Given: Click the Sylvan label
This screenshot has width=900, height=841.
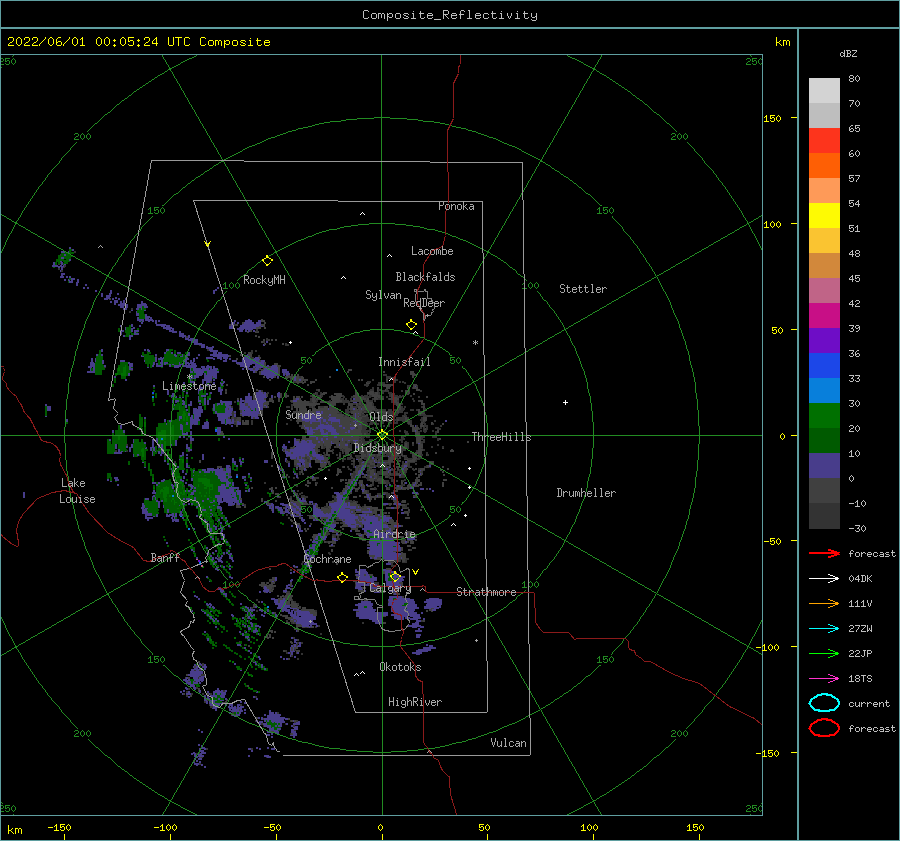Looking at the screenshot, I should (x=383, y=295).
